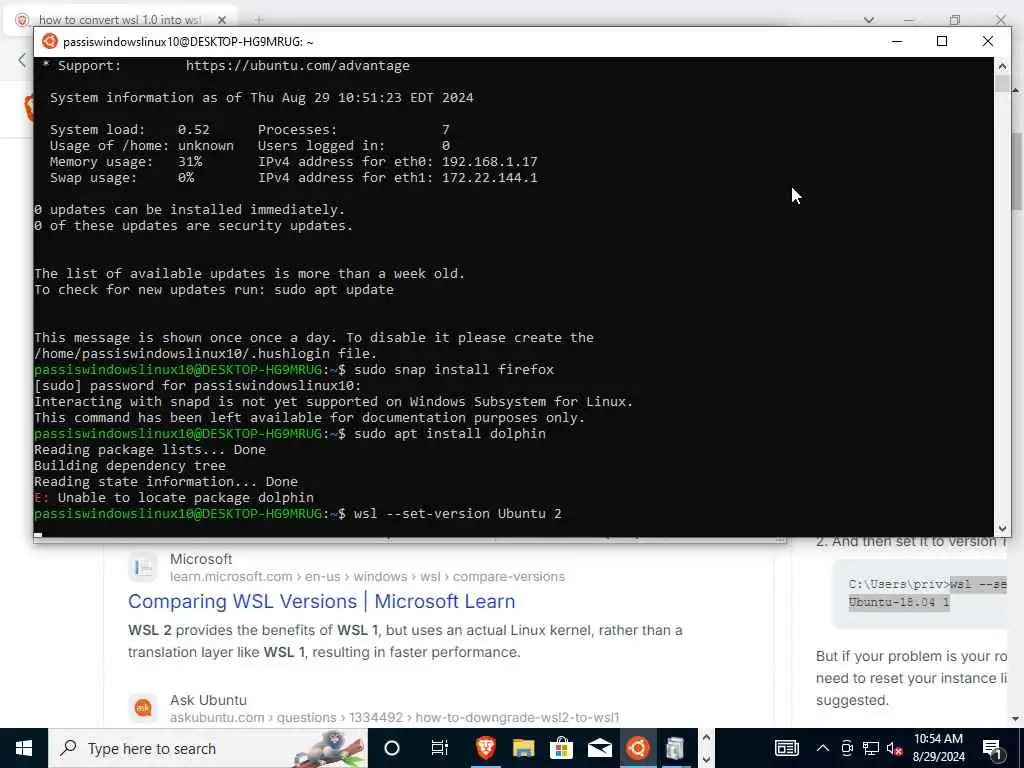
Task: Click the terminal window title text
Action: pos(188,42)
